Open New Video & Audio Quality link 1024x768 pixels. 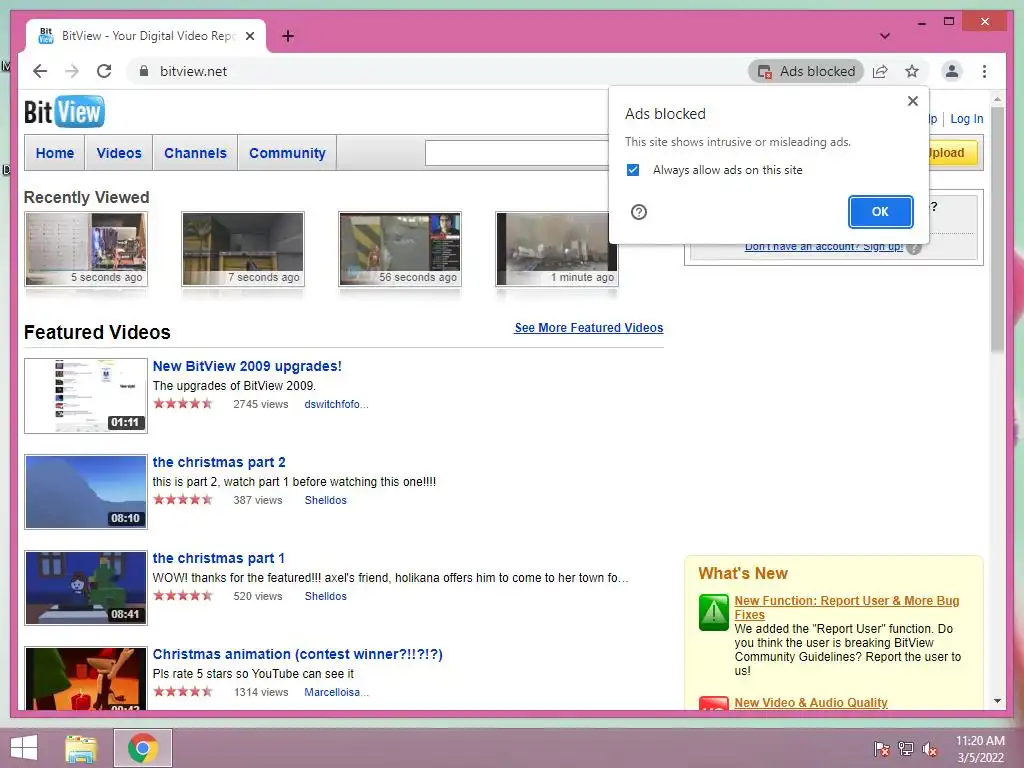click(x=810, y=703)
